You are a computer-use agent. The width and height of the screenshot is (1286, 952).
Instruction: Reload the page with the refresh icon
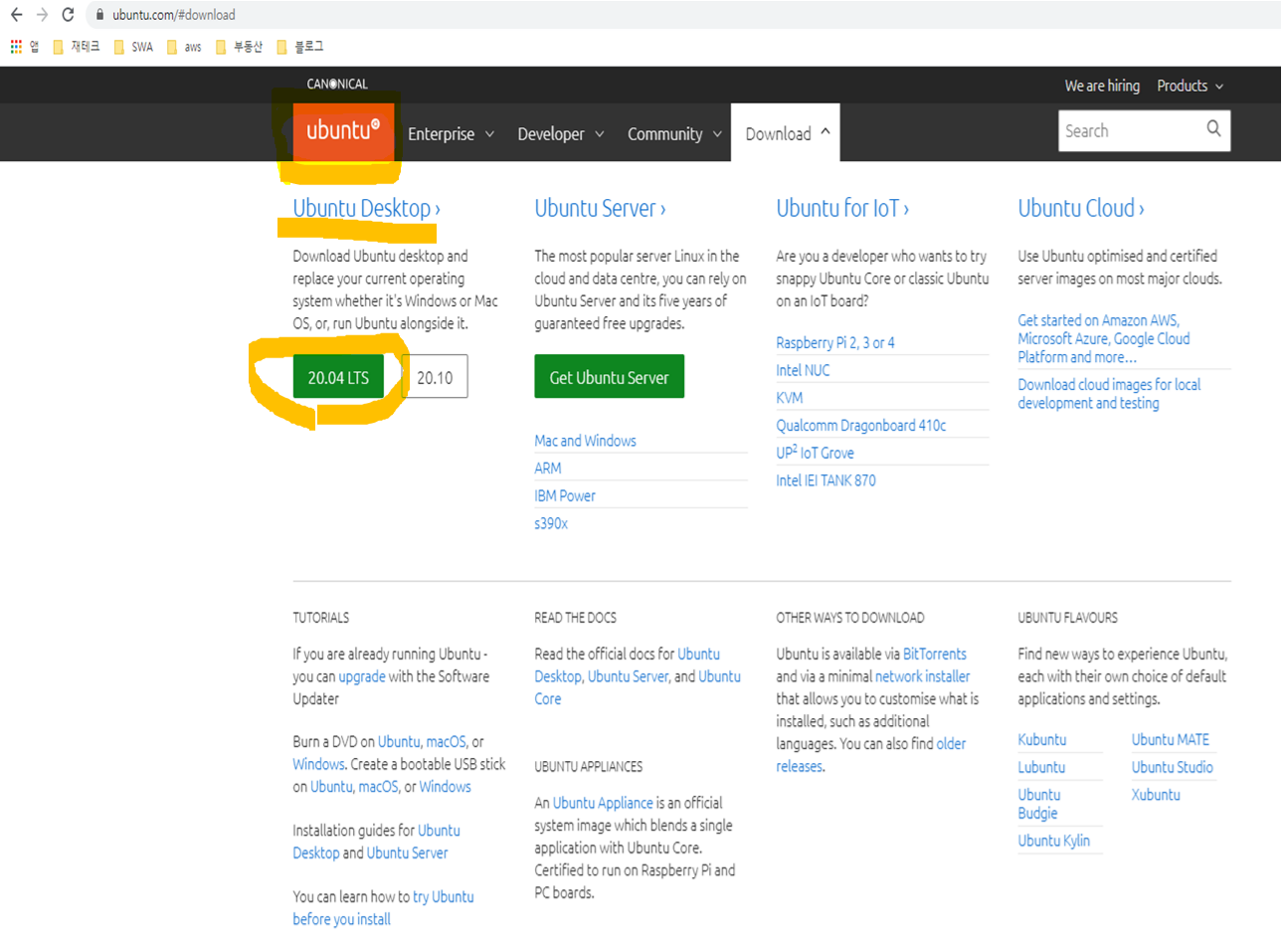point(68,15)
